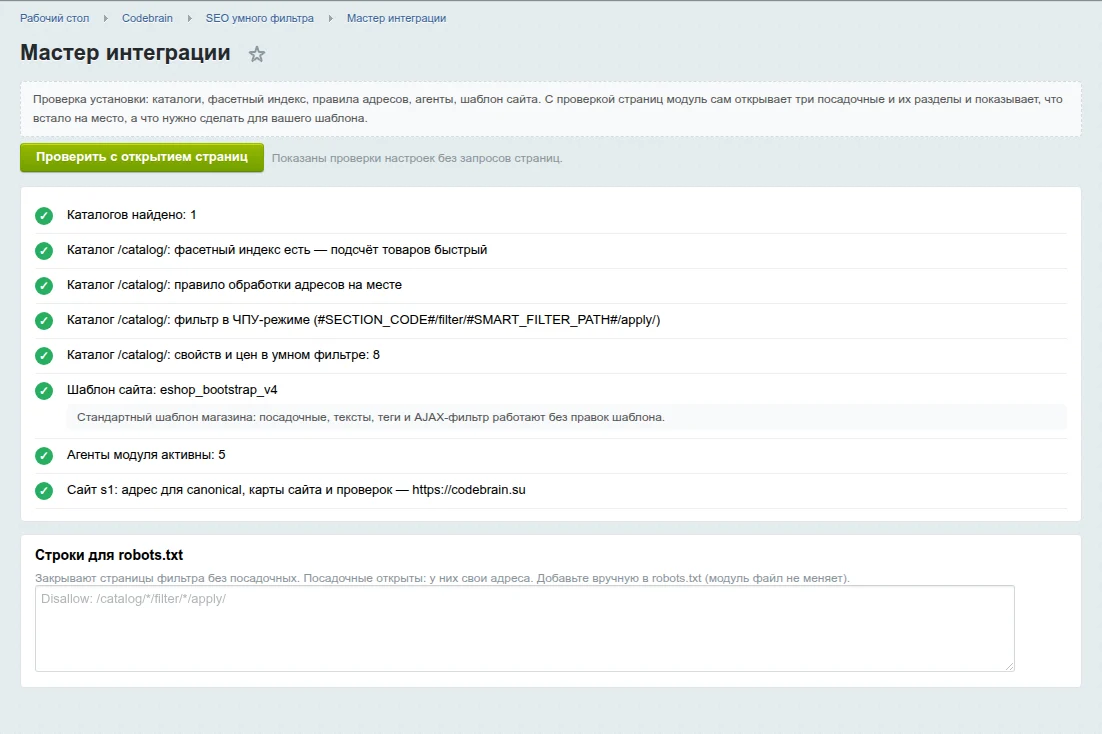Open 'Codebrain' breadcrumb link
This screenshot has width=1102, height=734.
pyautogui.click(x=147, y=18)
